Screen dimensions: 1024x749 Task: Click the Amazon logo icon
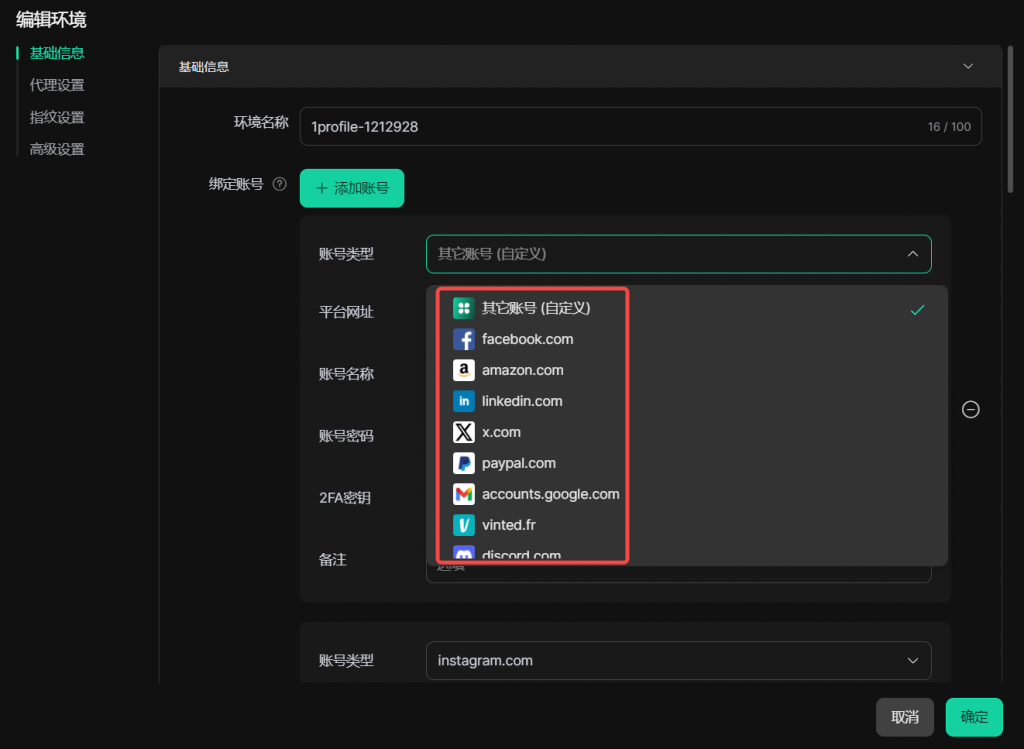(463, 370)
